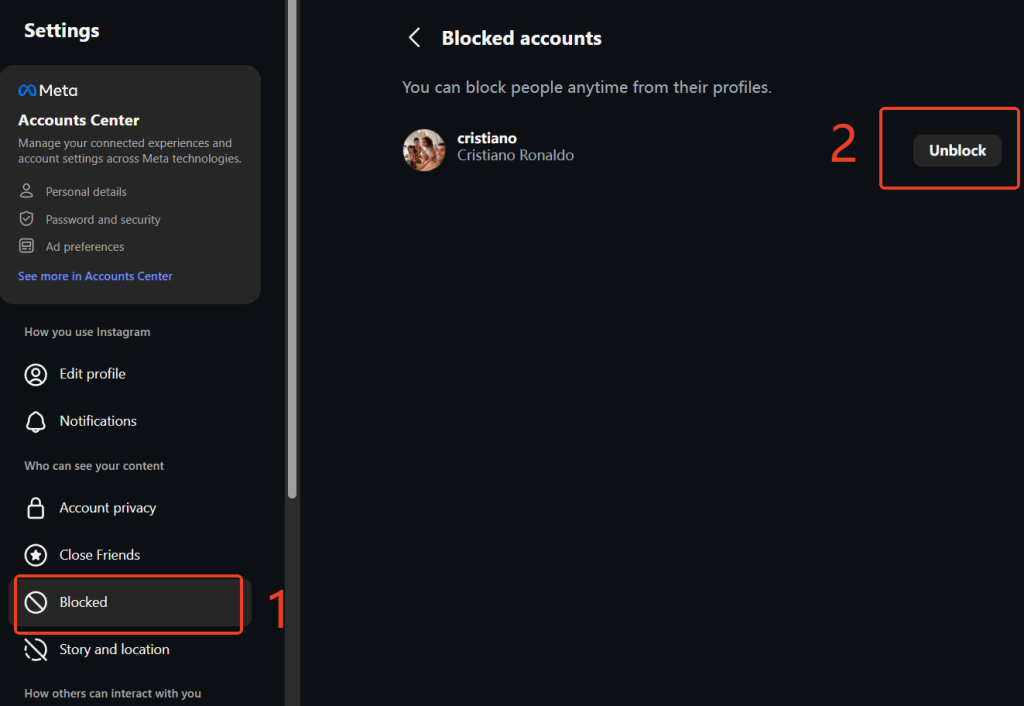Click the Cristiano Ronaldo display name
The width and height of the screenshot is (1024, 706).
pyautogui.click(x=515, y=155)
